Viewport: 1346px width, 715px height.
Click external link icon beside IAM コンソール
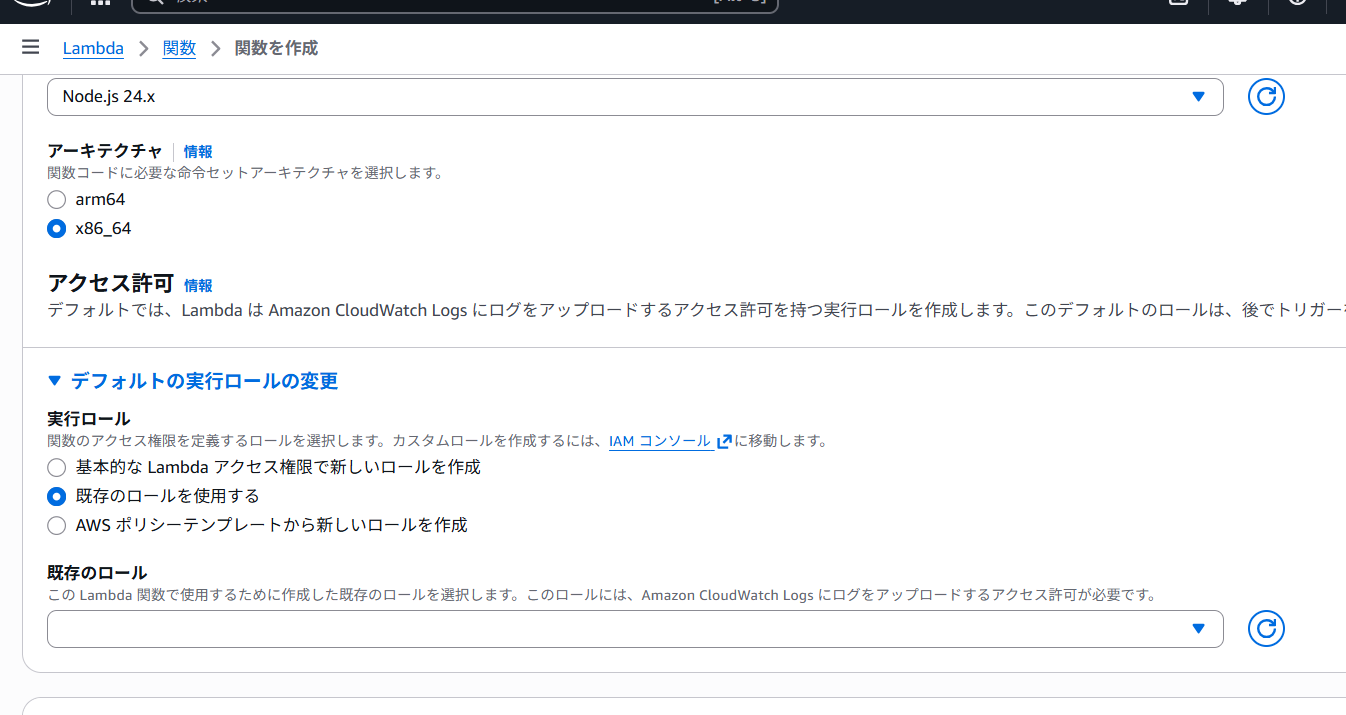[724, 441]
